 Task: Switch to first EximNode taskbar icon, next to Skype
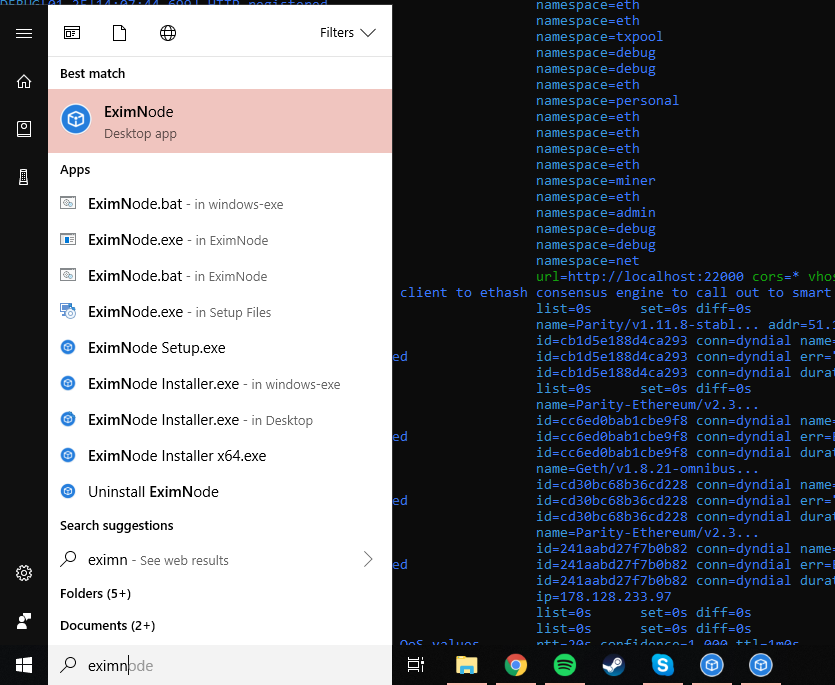(711, 665)
